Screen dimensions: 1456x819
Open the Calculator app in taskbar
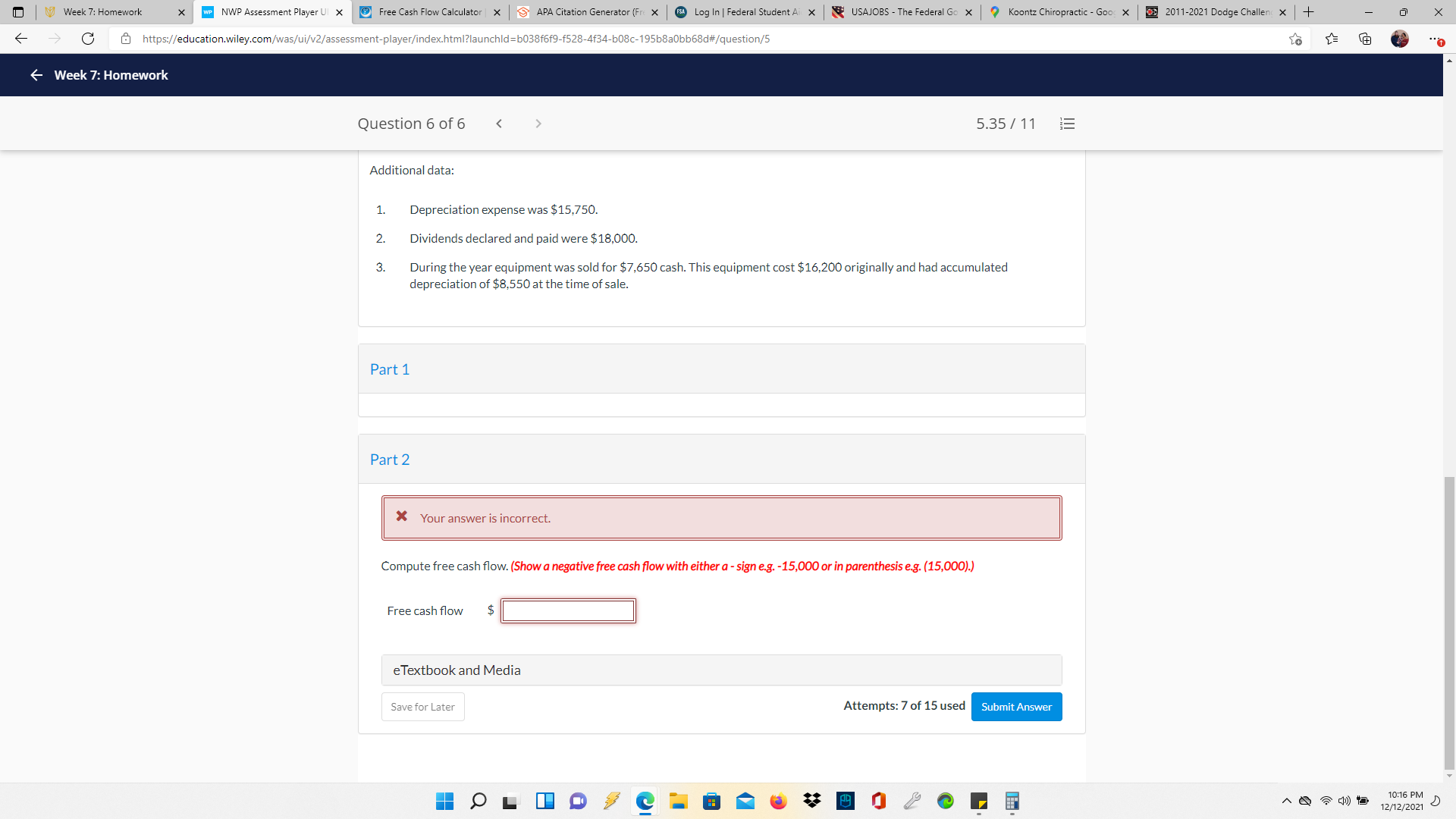click(1012, 801)
